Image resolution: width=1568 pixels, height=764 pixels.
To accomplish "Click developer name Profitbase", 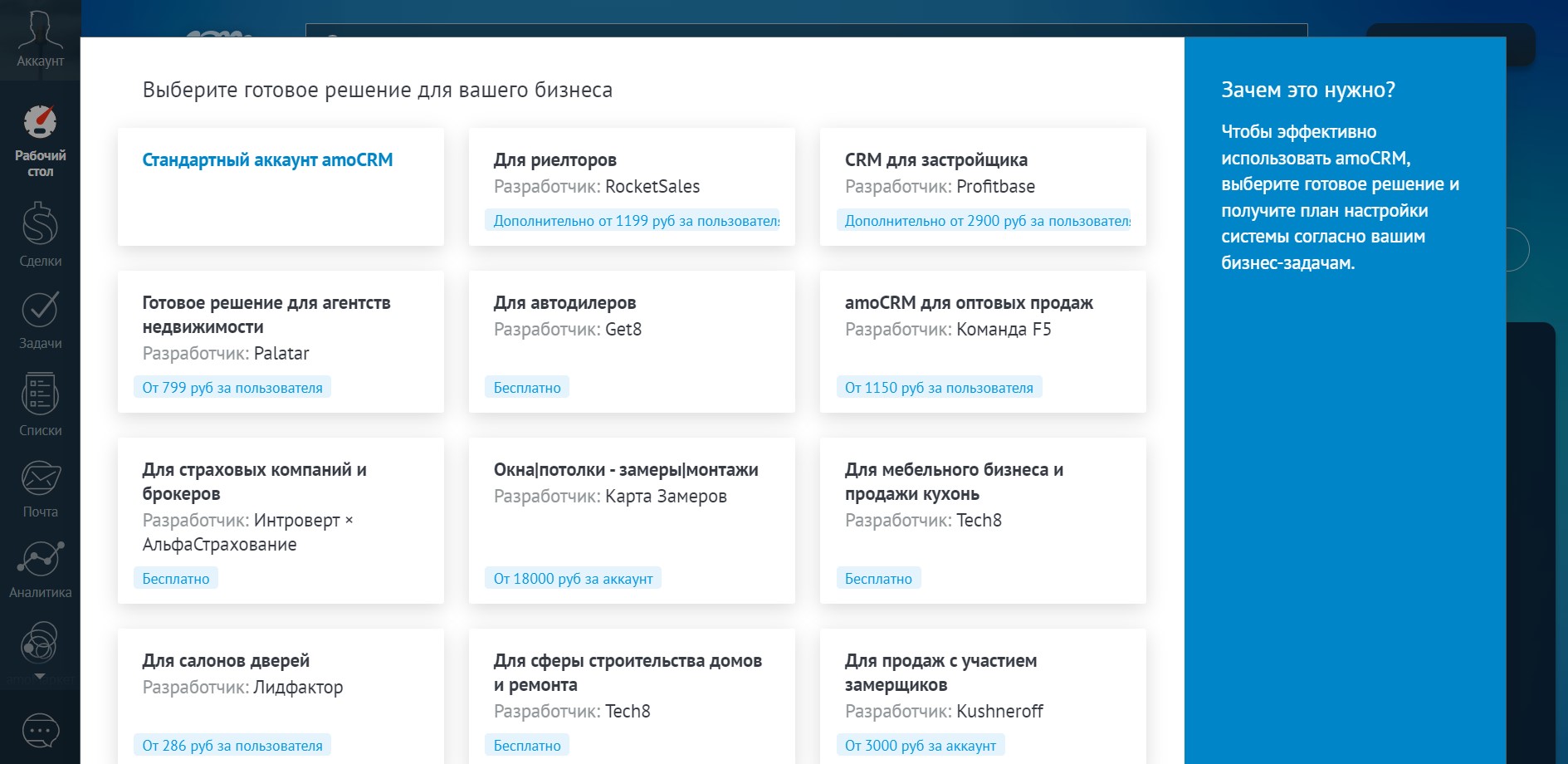I will coord(995,187).
